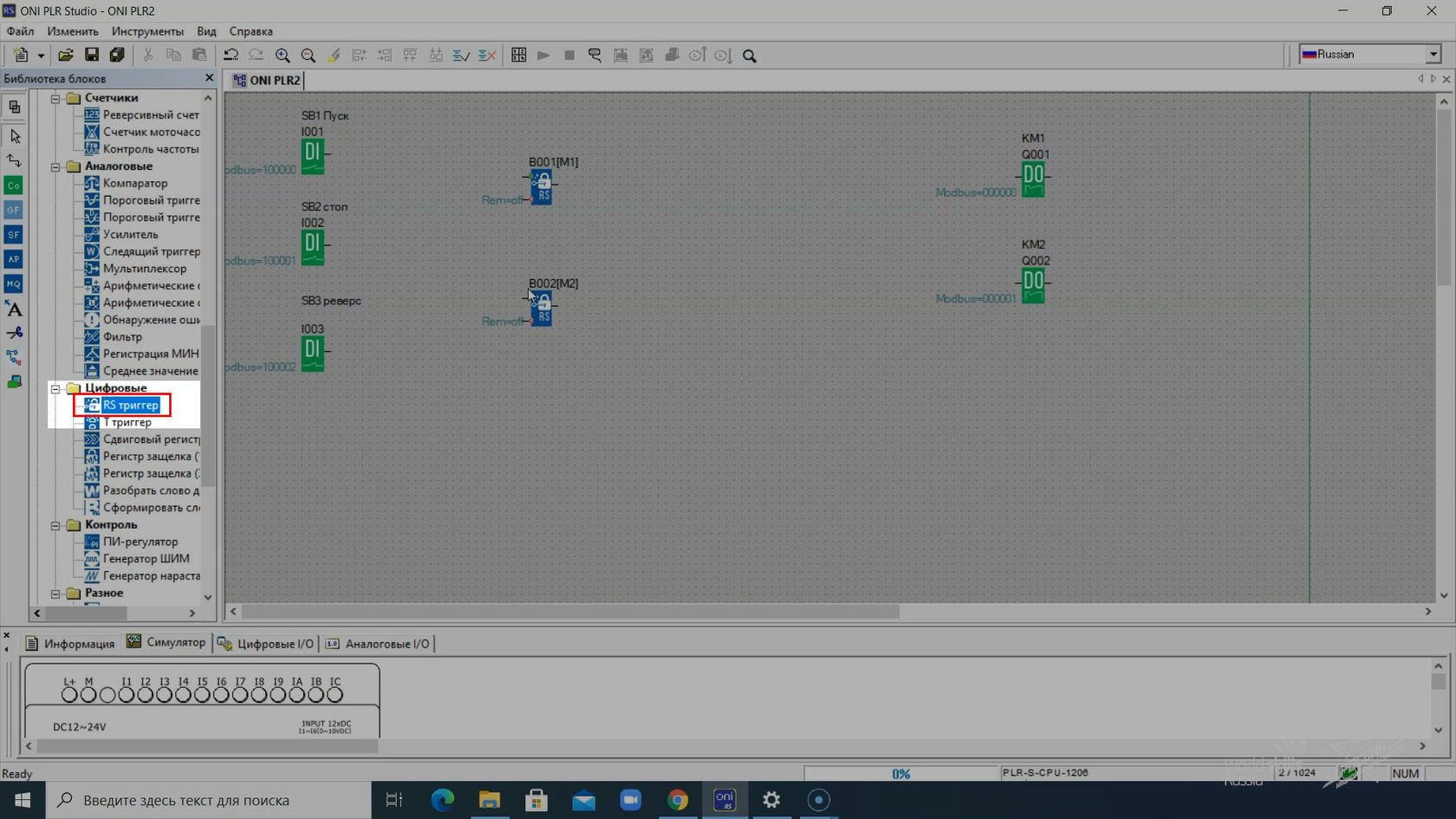This screenshot has width=1456, height=819.
Task: Undo the last action
Action: tap(231, 55)
